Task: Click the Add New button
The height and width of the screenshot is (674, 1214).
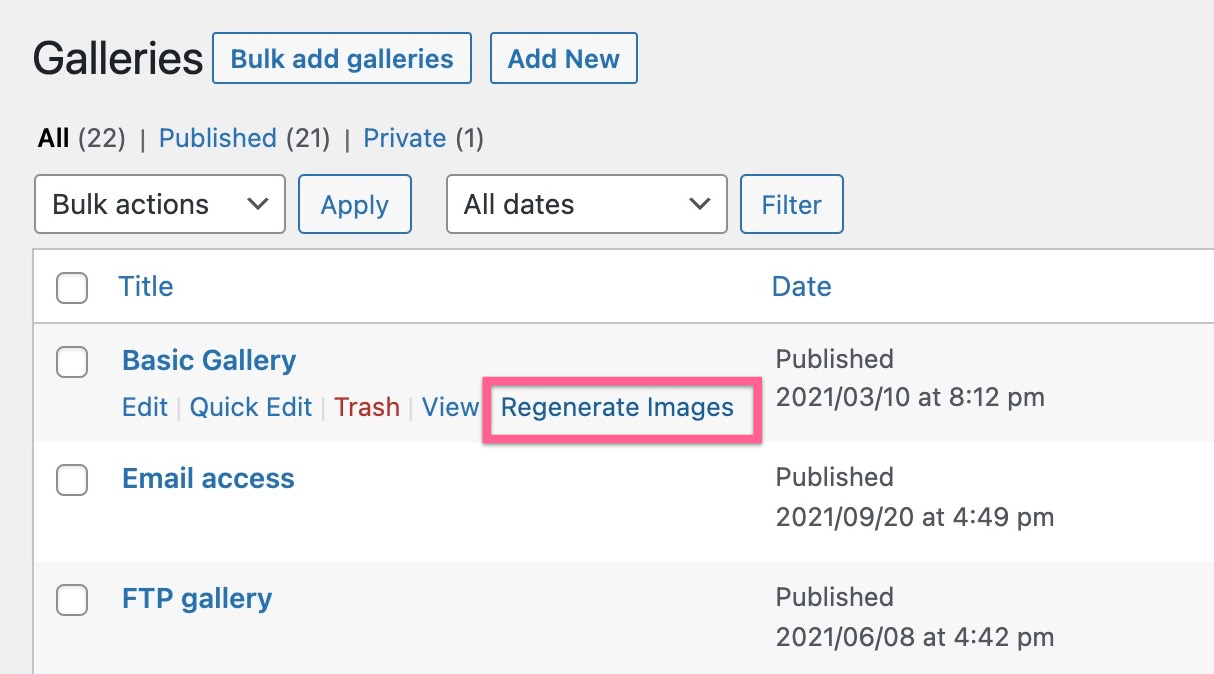Action: pos(563,58)
